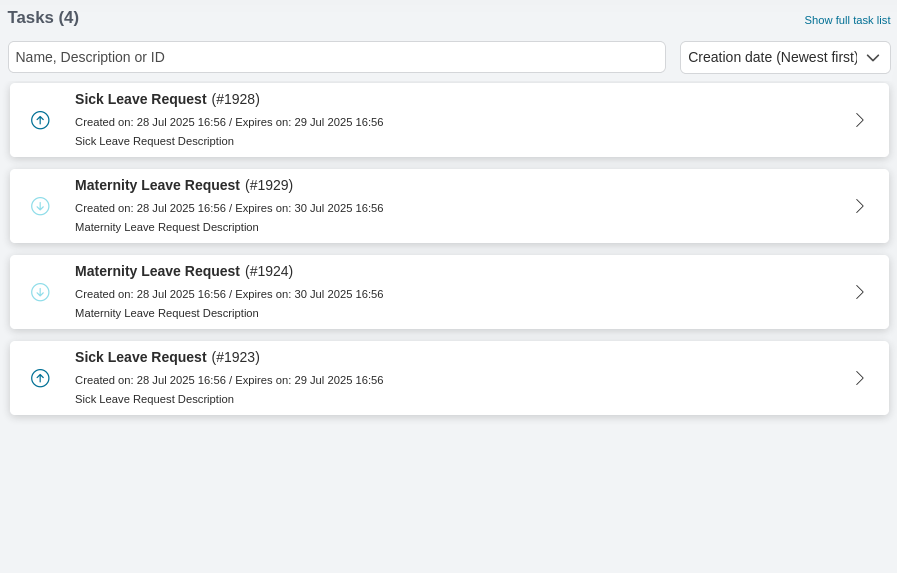Follow the Show full task list link
897x573 pixels.
tap(847, 20)
